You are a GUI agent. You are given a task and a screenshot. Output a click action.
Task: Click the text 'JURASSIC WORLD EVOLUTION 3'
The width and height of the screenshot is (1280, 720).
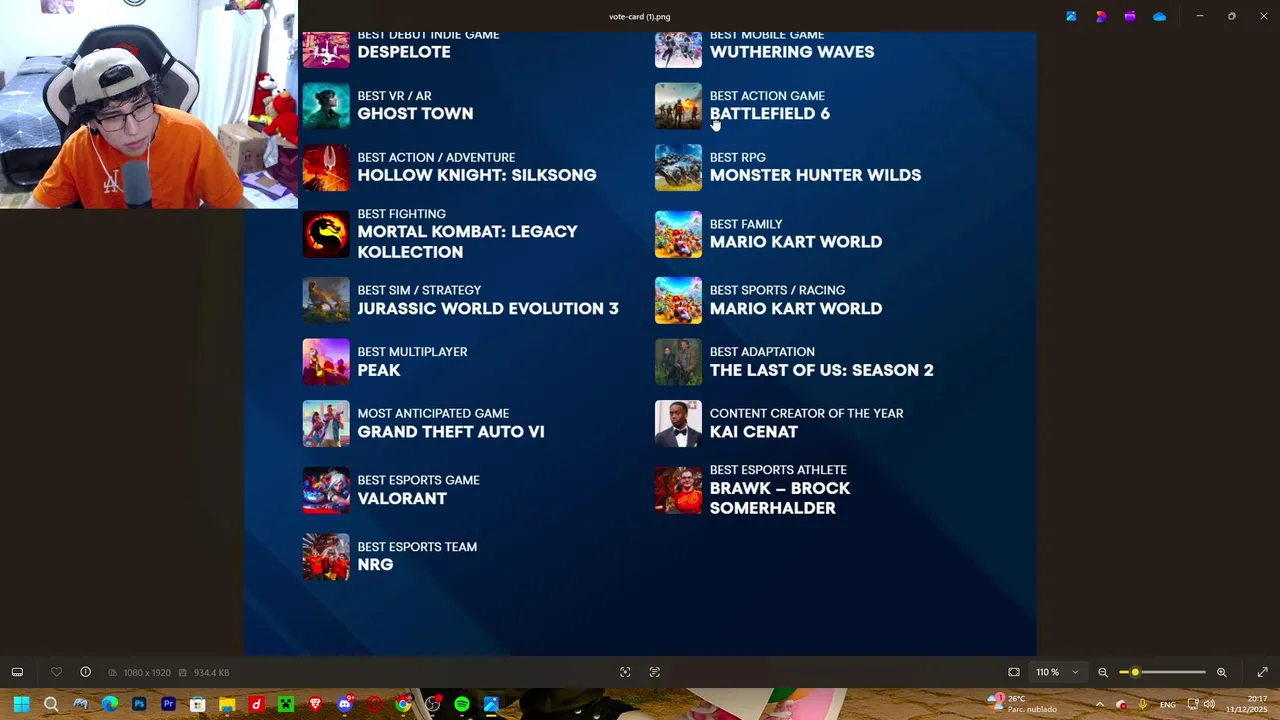click(488, 308)
